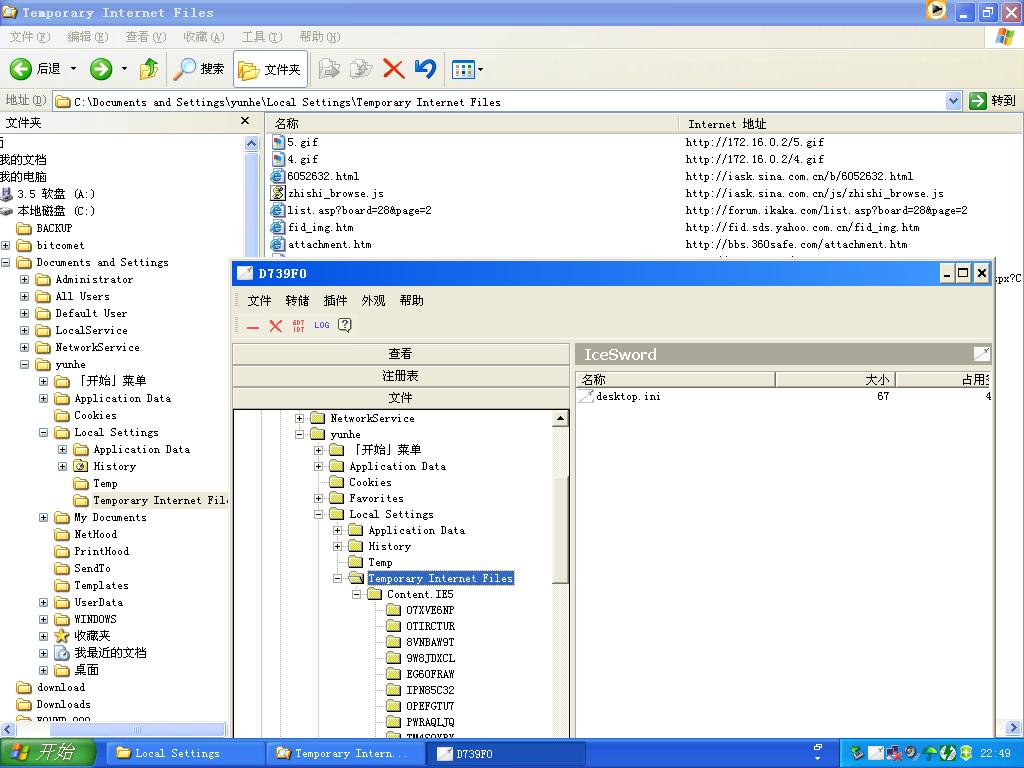Click the Explorer Undo arrow icon
Image resolution: width=1024 pixels, height=768 pixels.
pos(425,69)
